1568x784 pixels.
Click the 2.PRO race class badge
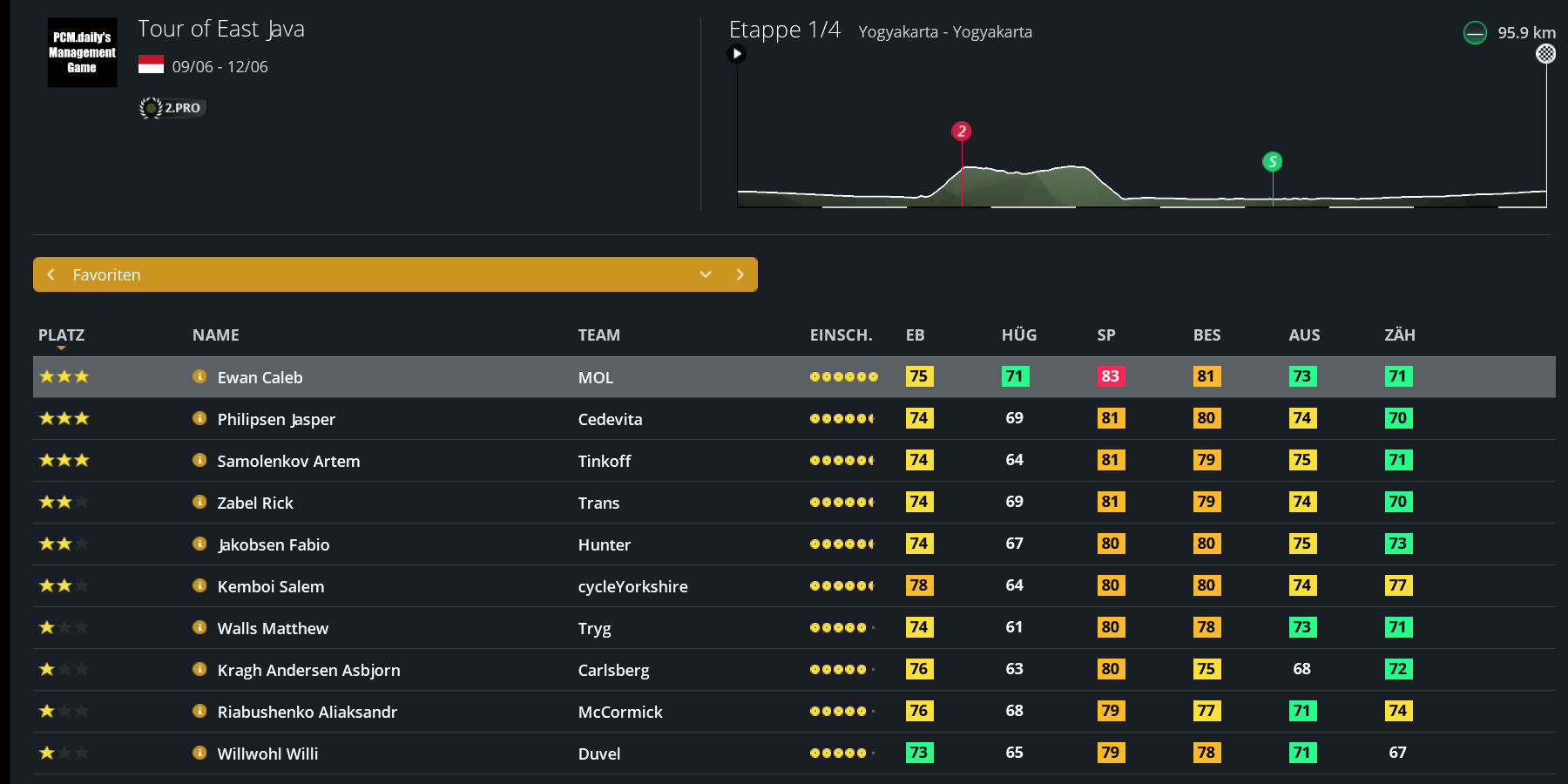tap(172, 108)
